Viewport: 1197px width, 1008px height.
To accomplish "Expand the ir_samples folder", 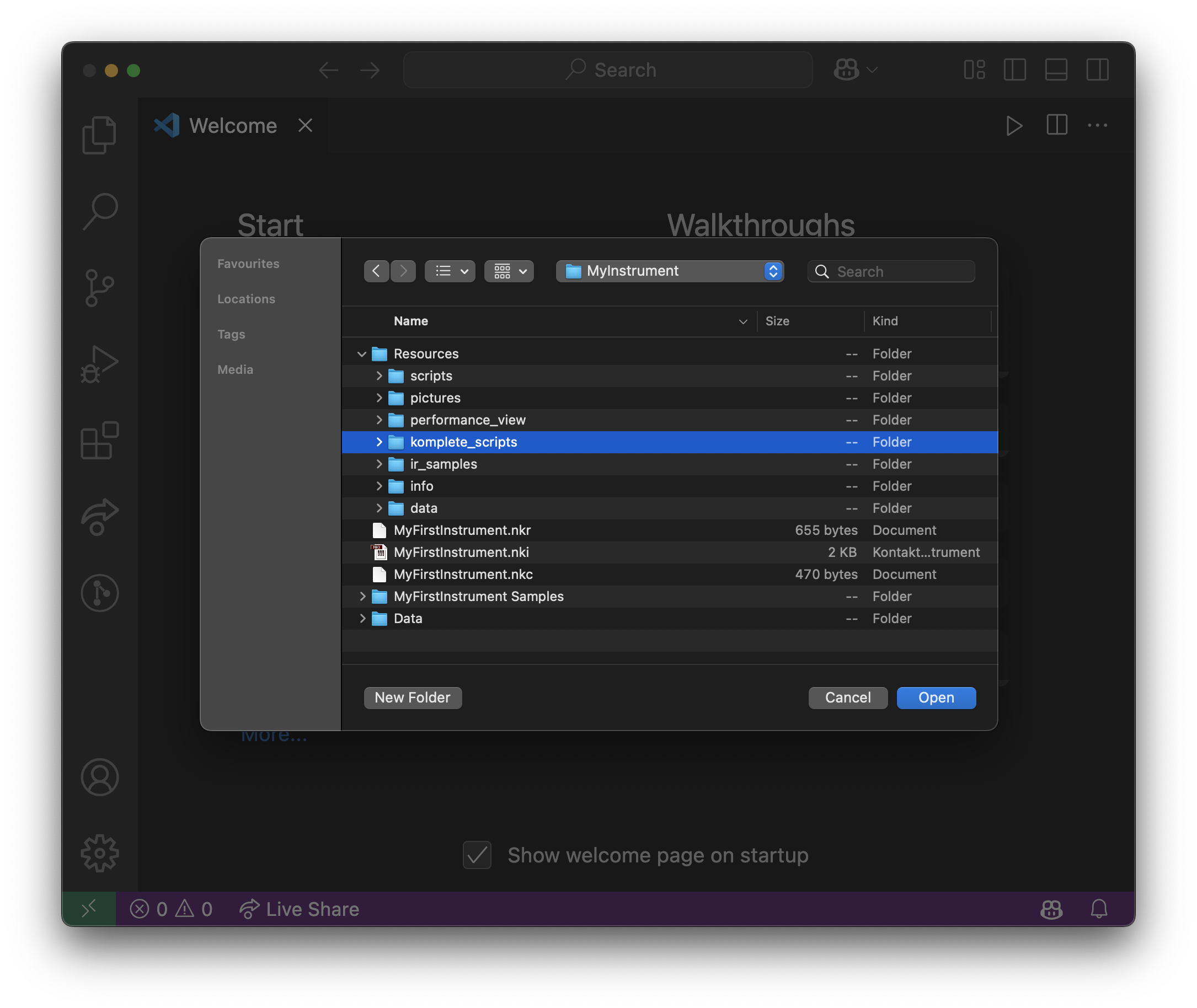I will 378,464.
